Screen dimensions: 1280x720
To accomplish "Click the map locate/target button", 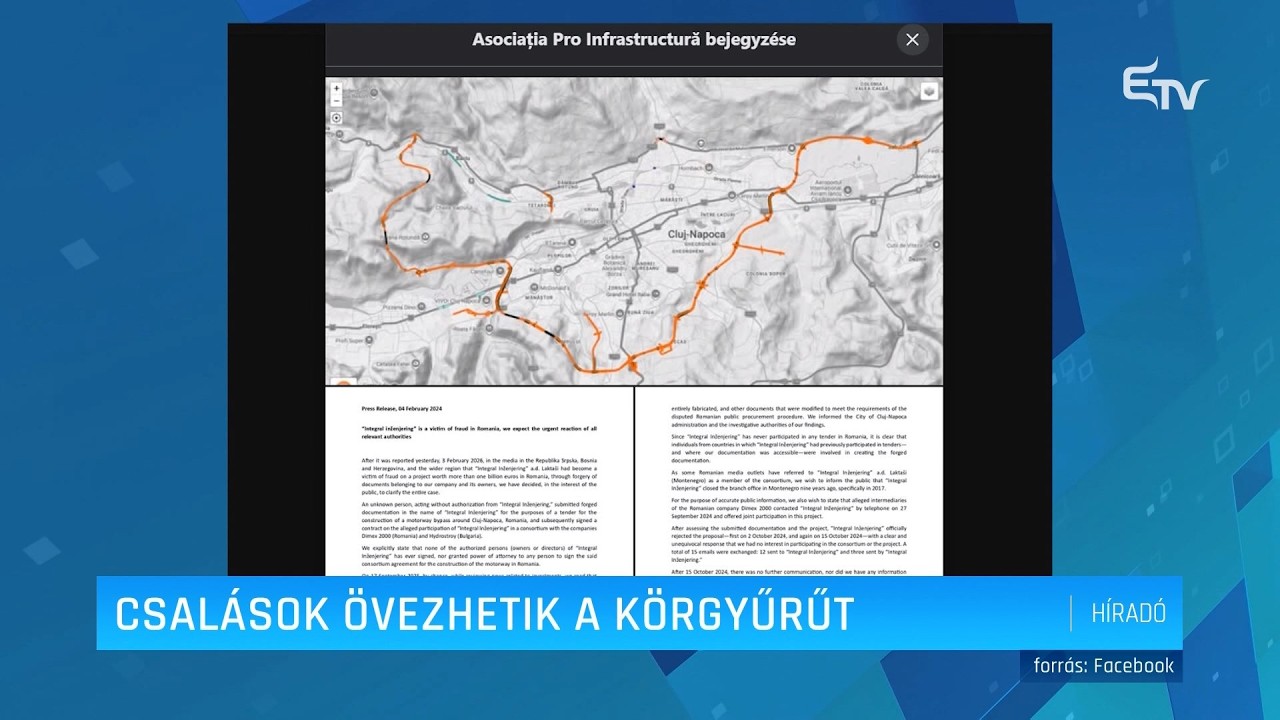I will tap(336, 118).
